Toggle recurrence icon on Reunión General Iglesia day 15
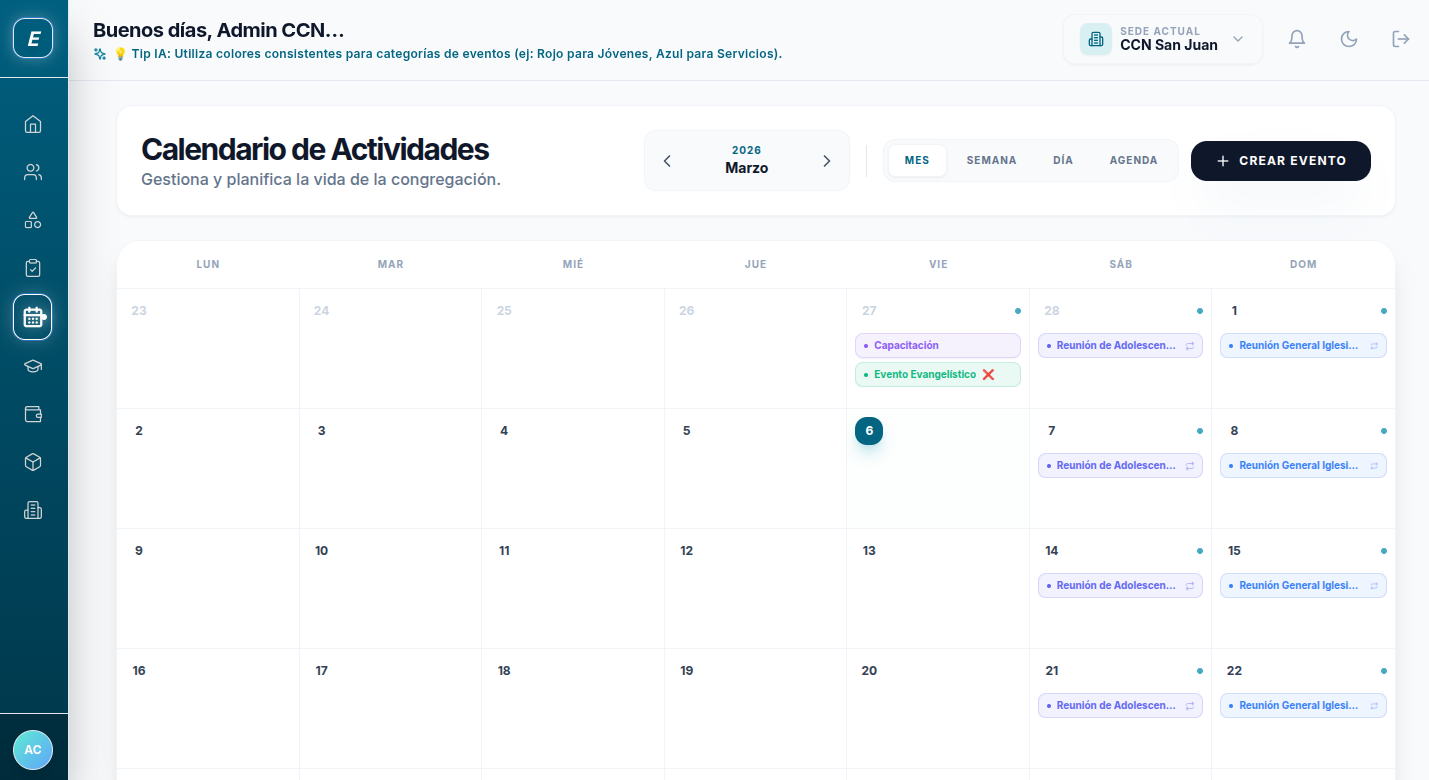Viewport: 1429px width, 780px height. [1374, 585]
